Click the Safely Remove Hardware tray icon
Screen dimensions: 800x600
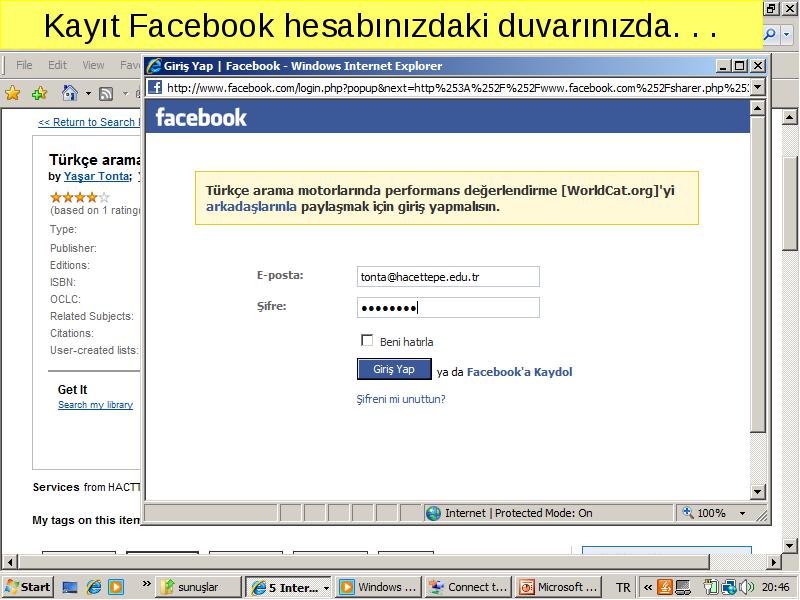710,587
